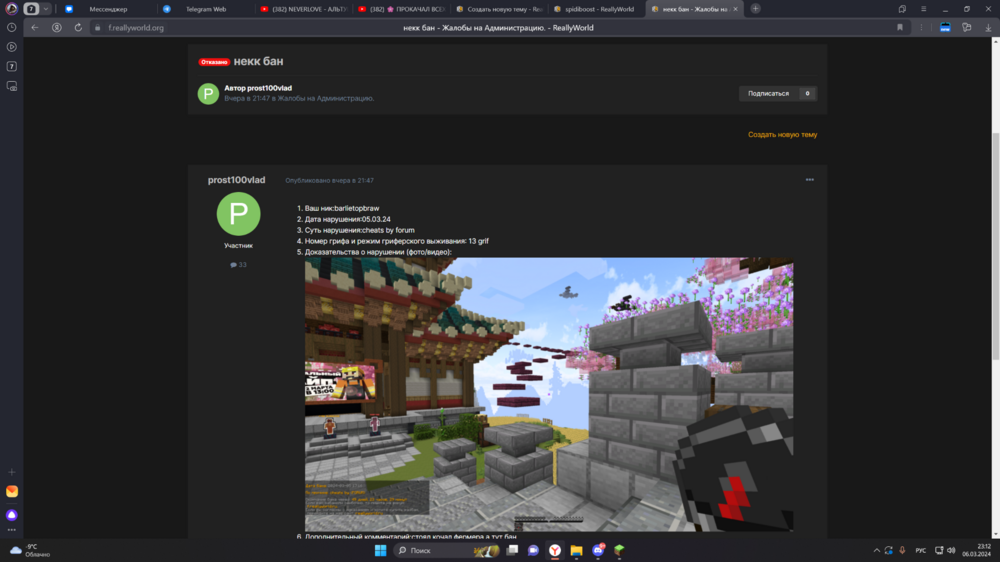Open the browser profile avatar at top left
The image size is (1000, 562).
[x=11, y=9]
